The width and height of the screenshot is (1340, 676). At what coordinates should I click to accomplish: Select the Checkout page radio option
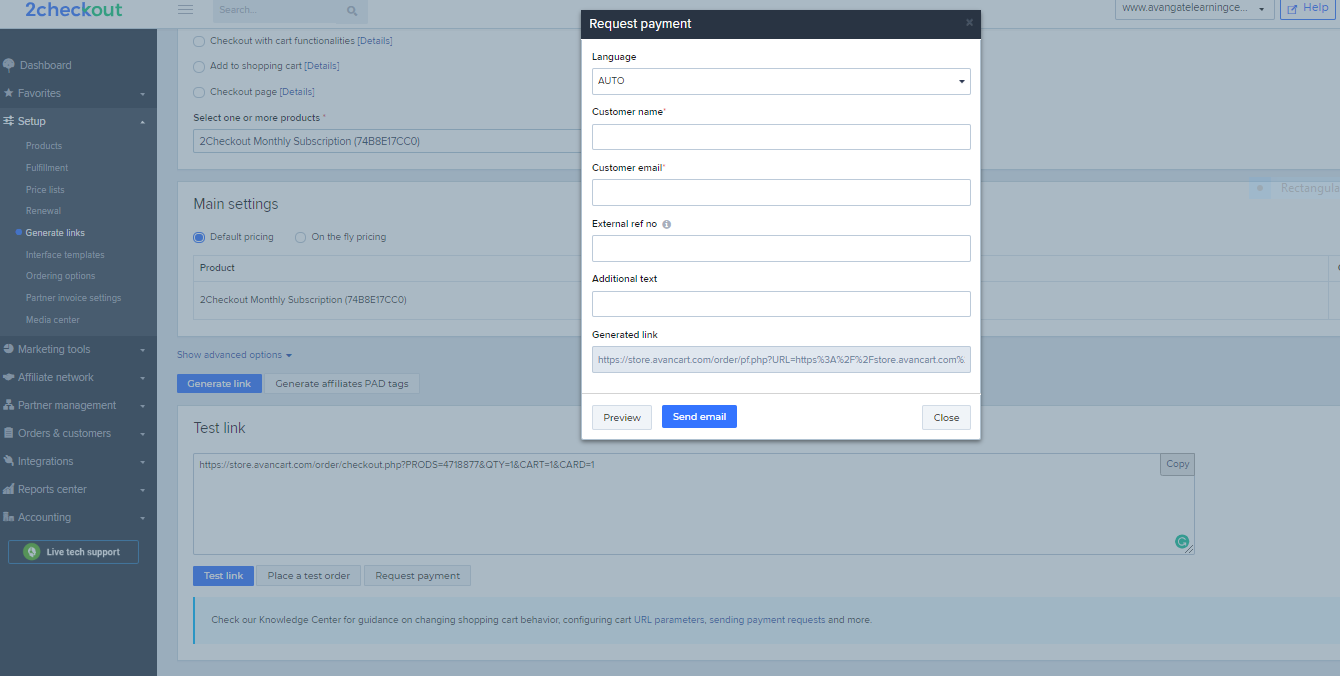coord(199,92)
